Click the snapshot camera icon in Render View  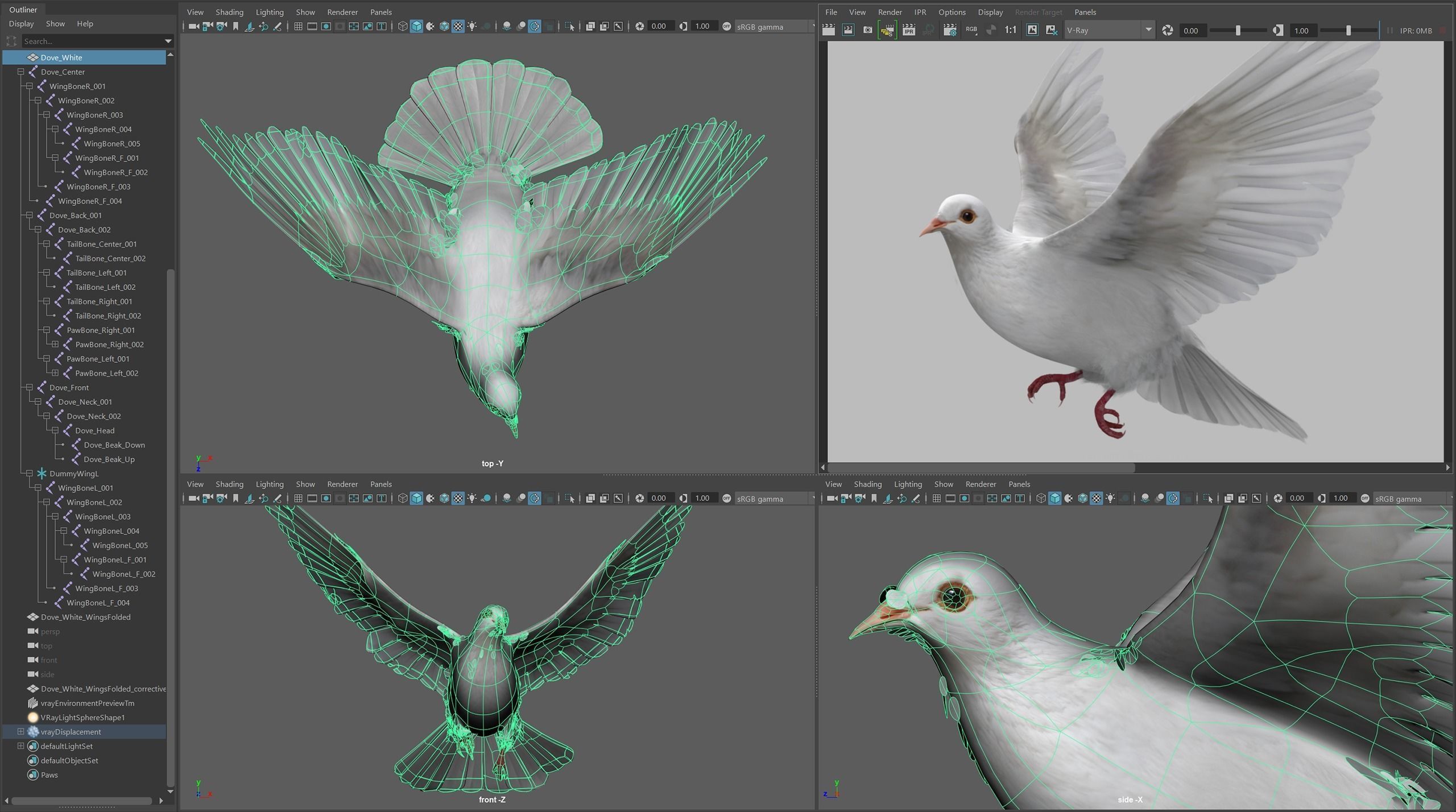(867, 30)
